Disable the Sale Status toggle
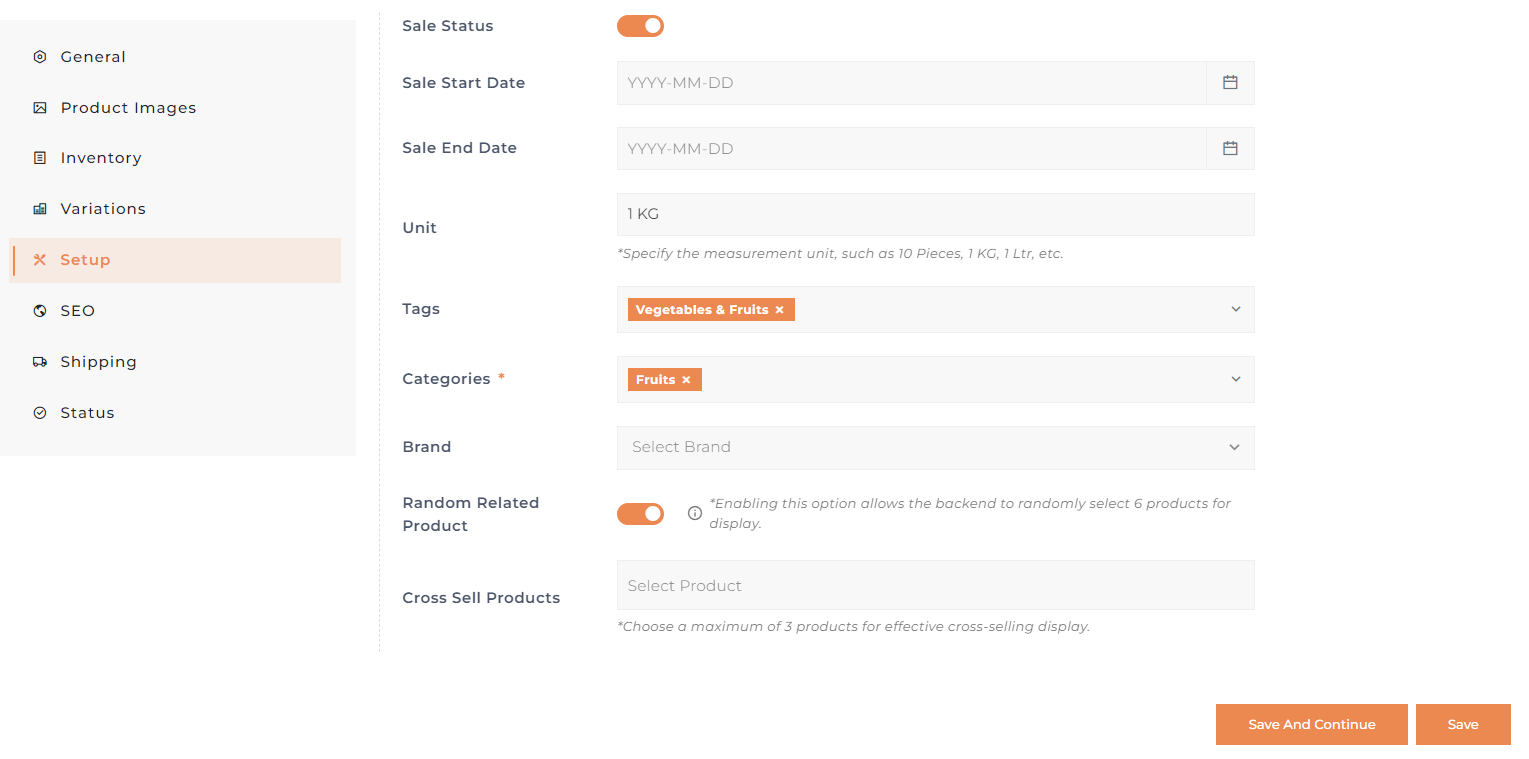 click(640, 26)
